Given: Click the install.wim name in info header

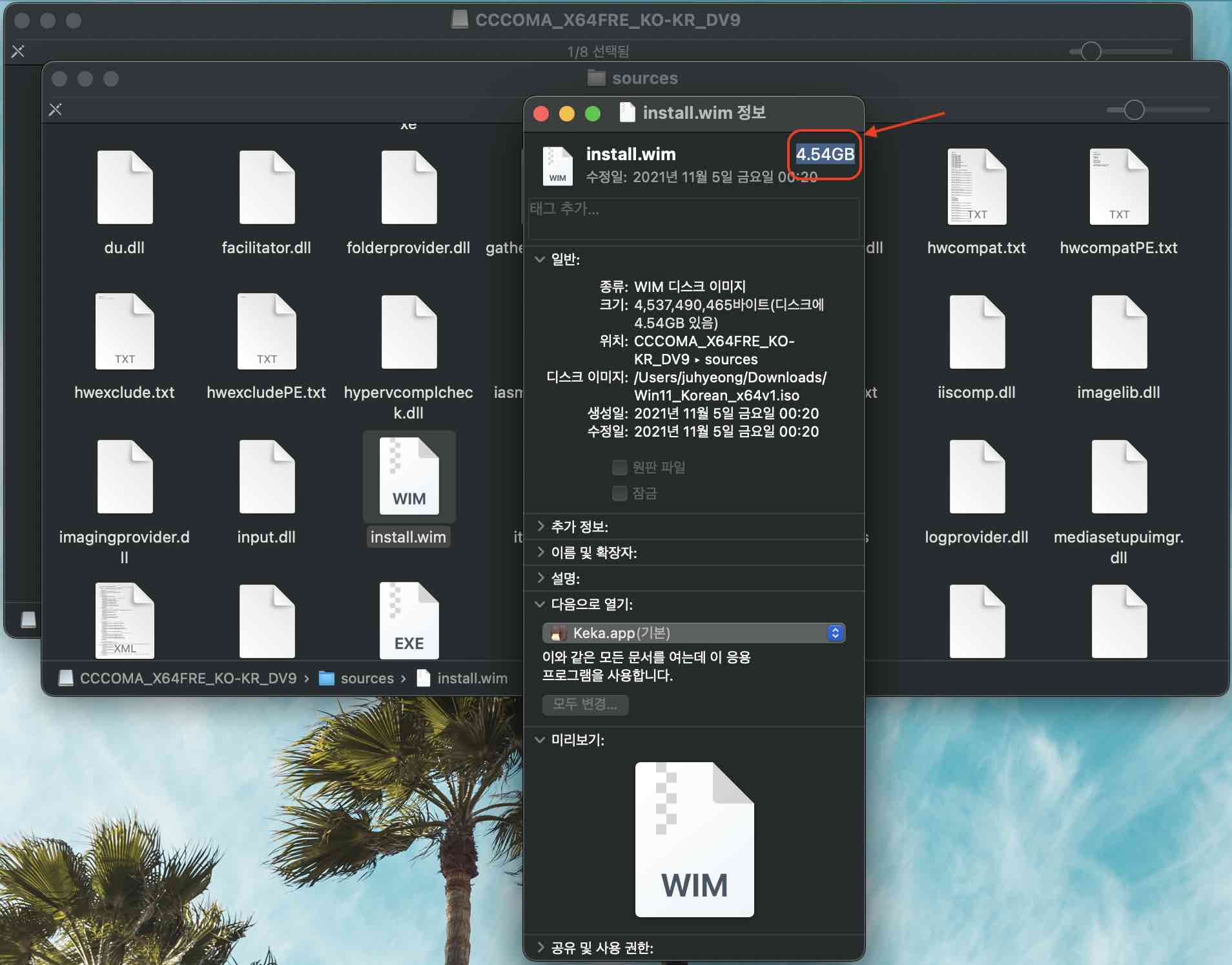Looking at the screenshot, I should pos(631,154).
